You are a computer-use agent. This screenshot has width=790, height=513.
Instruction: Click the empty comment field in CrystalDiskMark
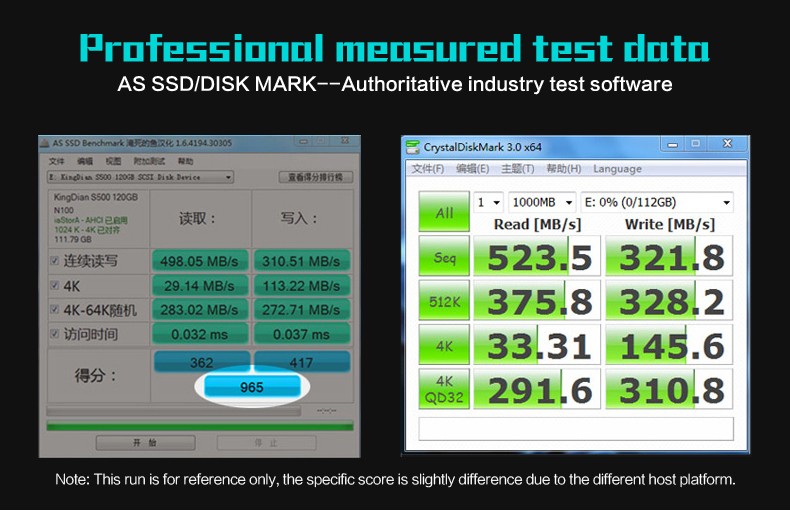tap(576, 429)
